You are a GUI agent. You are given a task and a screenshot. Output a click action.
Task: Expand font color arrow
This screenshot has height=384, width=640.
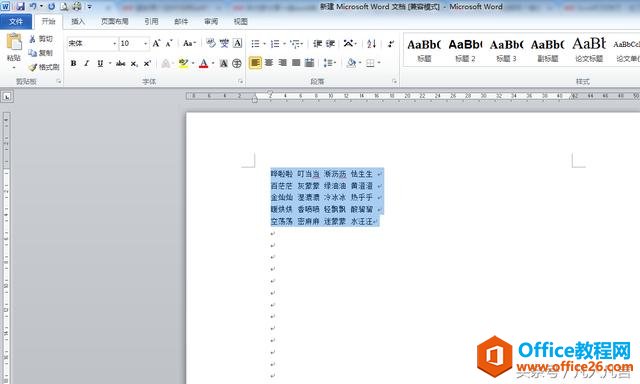(213, 63)
